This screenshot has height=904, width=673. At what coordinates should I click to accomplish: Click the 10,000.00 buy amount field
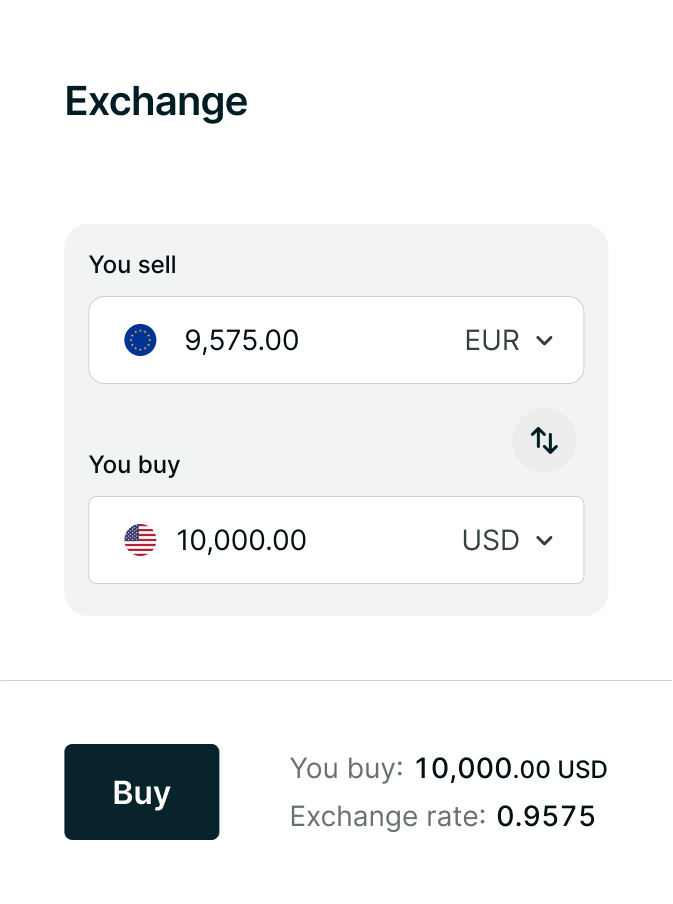click(242, 541)
